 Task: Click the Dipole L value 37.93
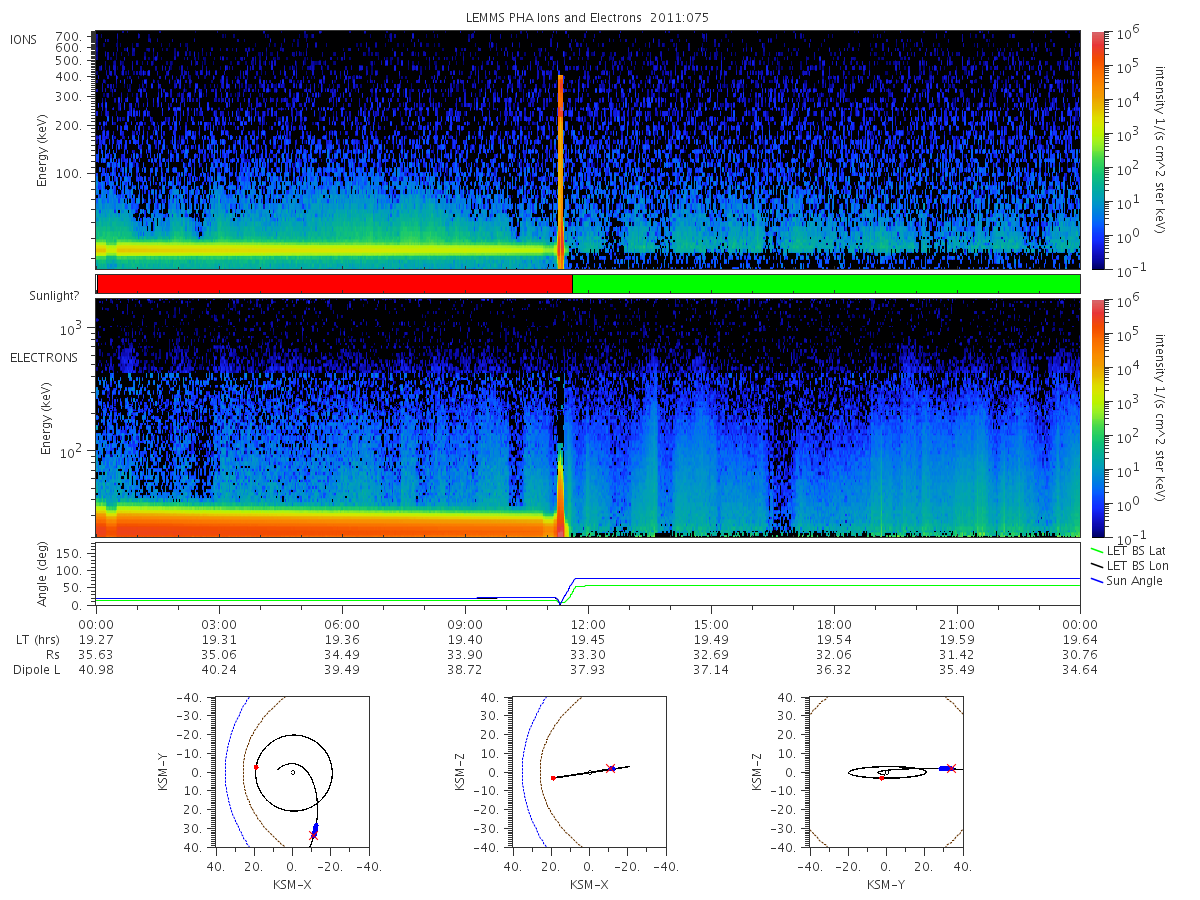[x=588, y=670]
